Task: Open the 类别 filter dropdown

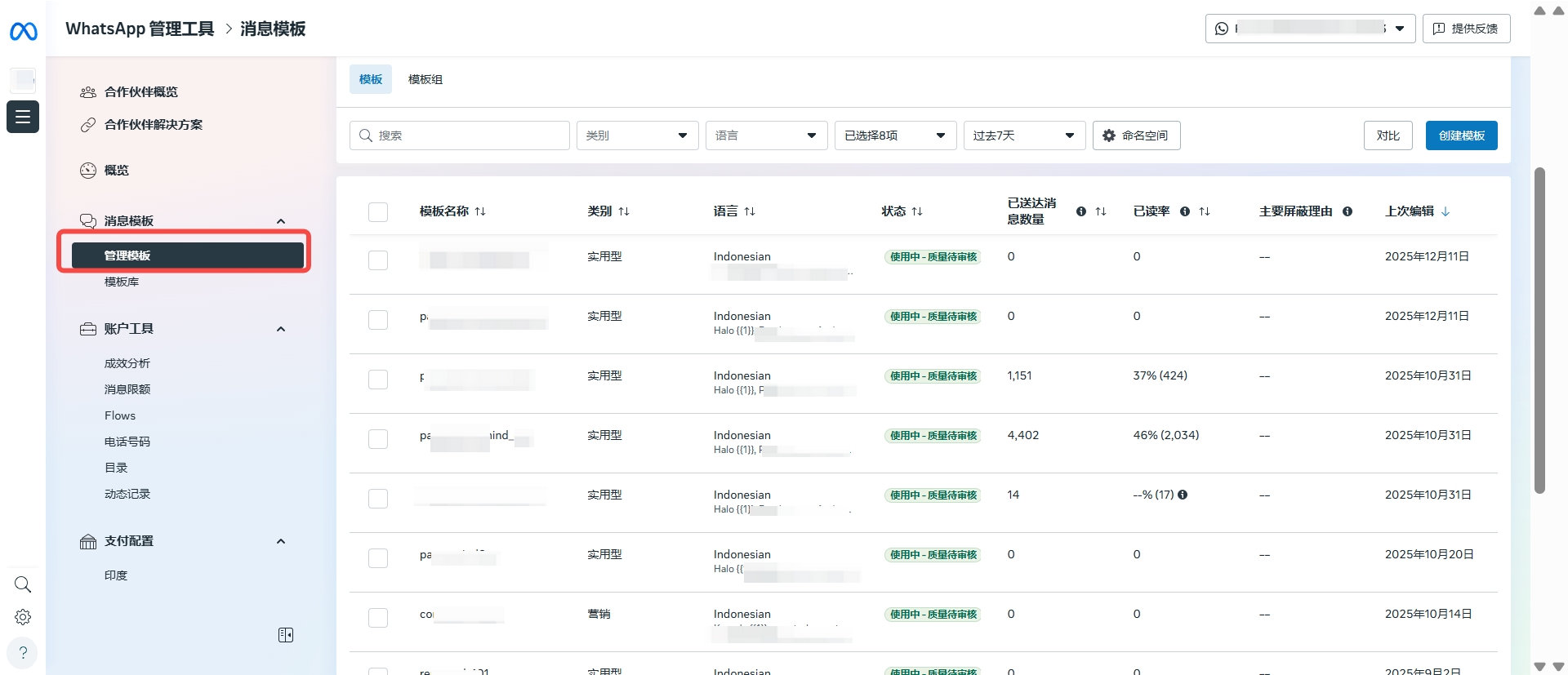Action: (637, 135)
